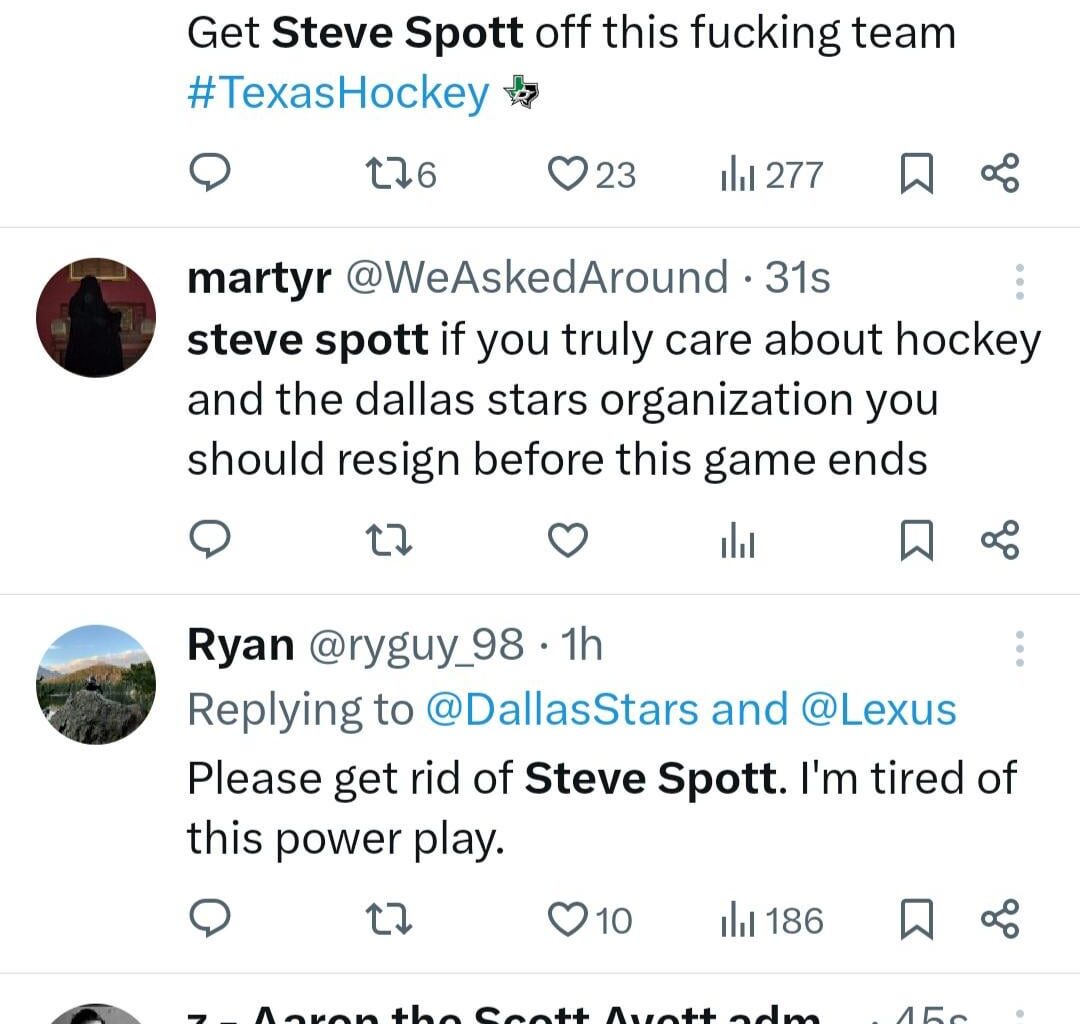Open martyr's profile picture
Viewport: 1080px width, 1024px height.
(x=96, y=317)
